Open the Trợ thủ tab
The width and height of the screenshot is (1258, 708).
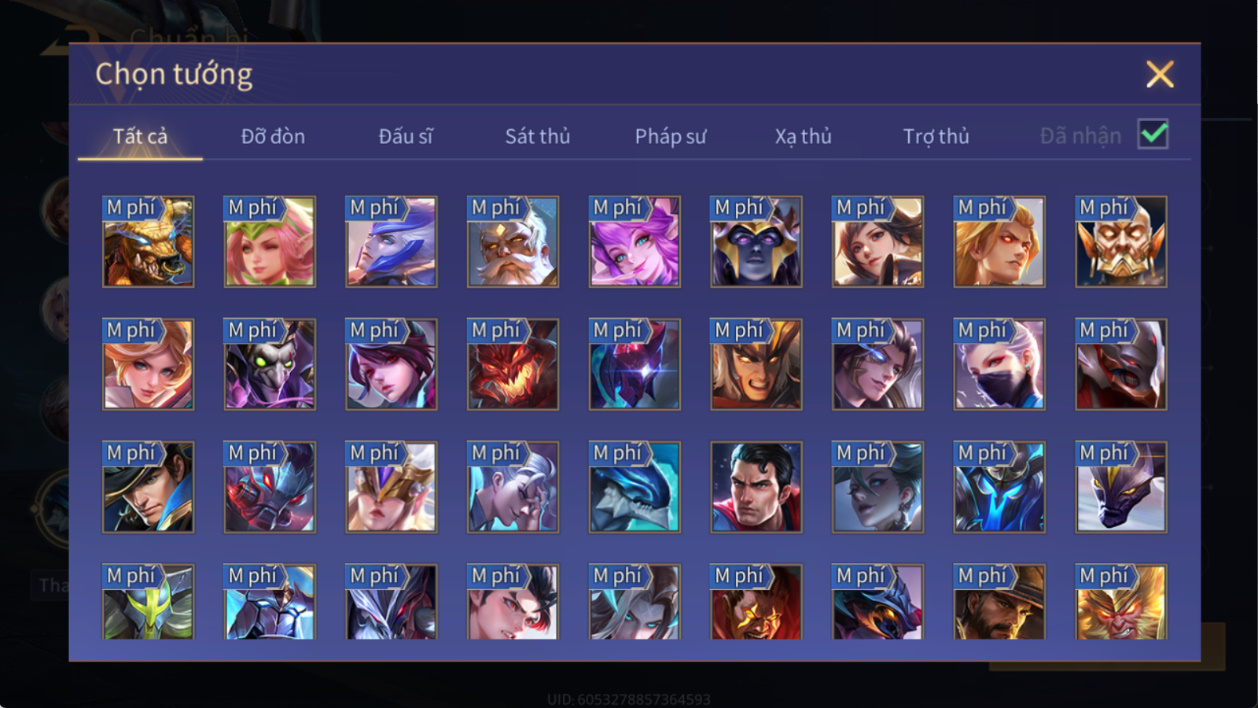(x=936, y=136)
